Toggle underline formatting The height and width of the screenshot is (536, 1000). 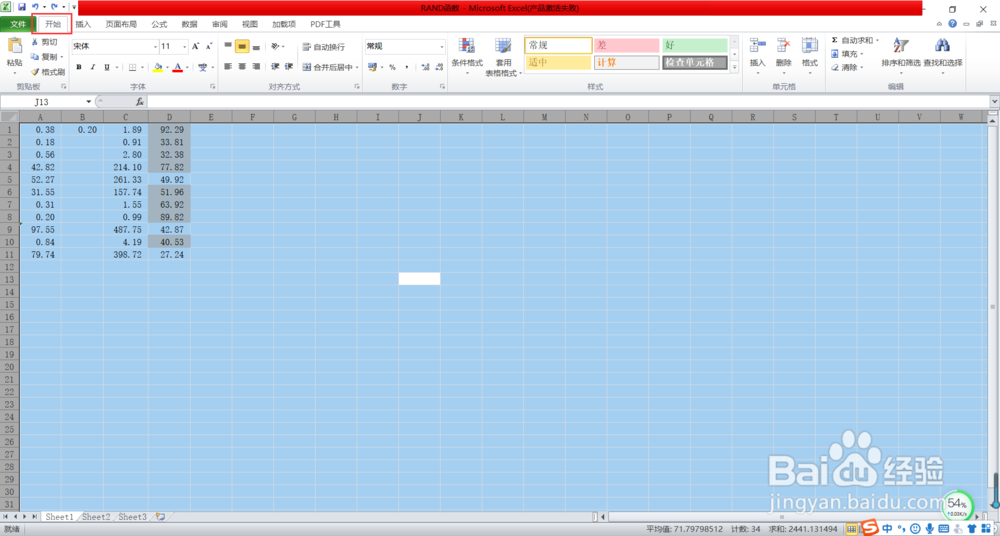[x=107, y=67]
